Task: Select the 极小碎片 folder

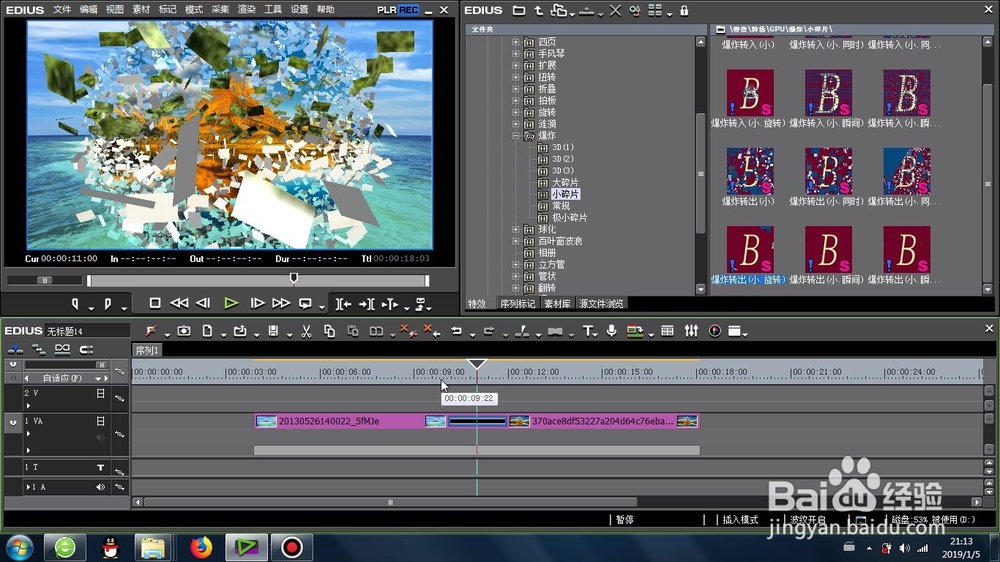Action: pyautogui.click(x=570, y=218)
